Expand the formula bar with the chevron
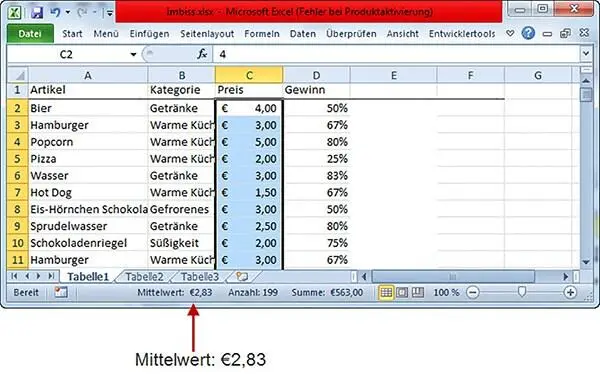Image resolution: width=600 pixels, height=380 pixels. (x=586, y=54)
